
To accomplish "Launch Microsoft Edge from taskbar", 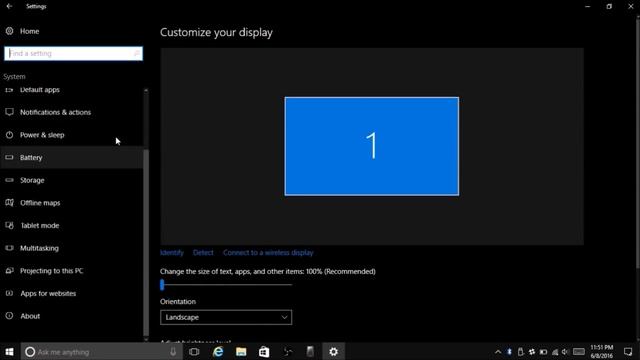I will click(x=218, y=351).
